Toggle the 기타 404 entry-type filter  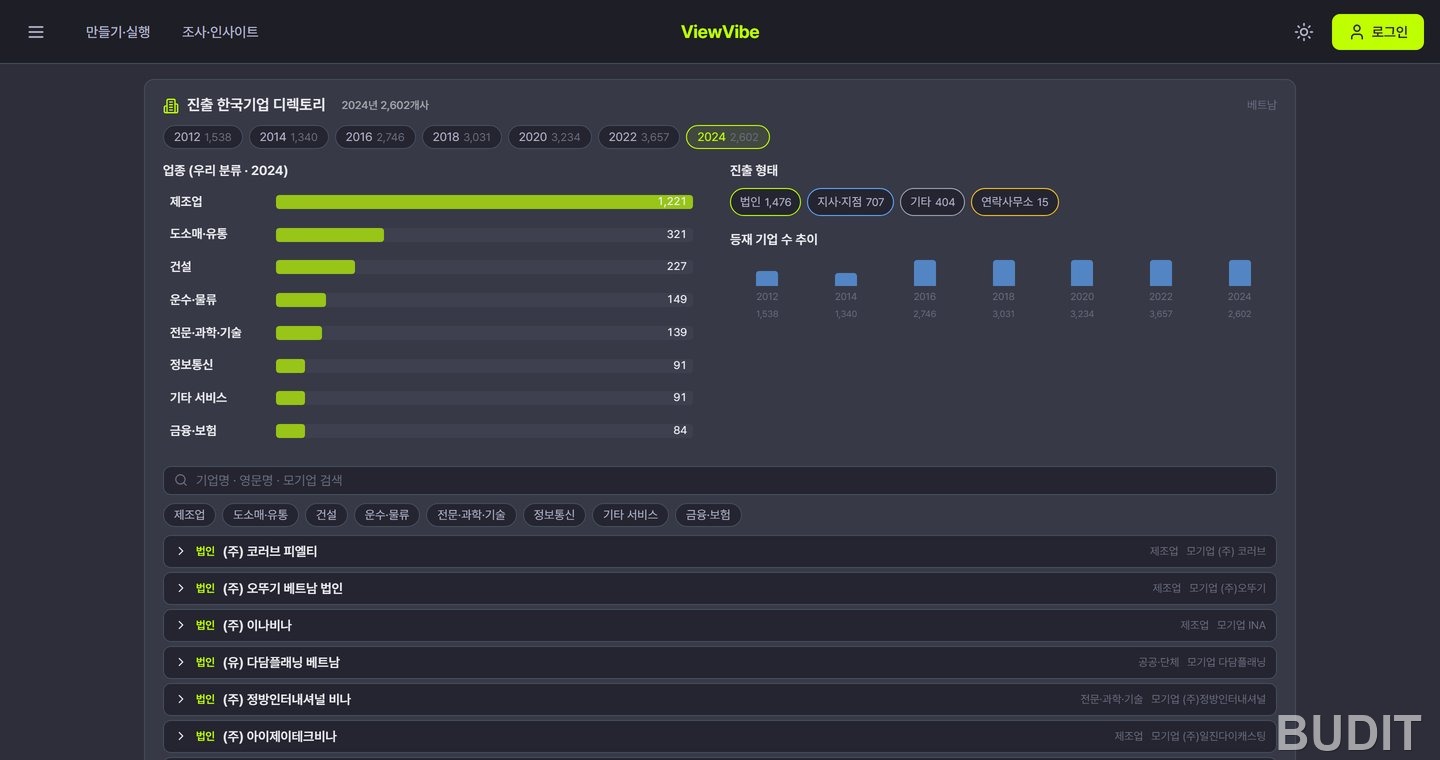click(x=932, y=202)
